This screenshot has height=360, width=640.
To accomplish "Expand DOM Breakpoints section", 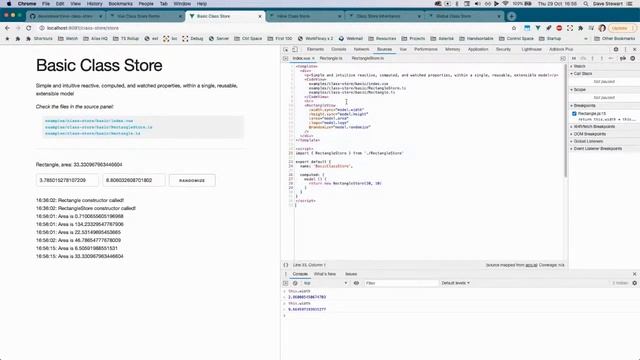I will coord(588,134).
